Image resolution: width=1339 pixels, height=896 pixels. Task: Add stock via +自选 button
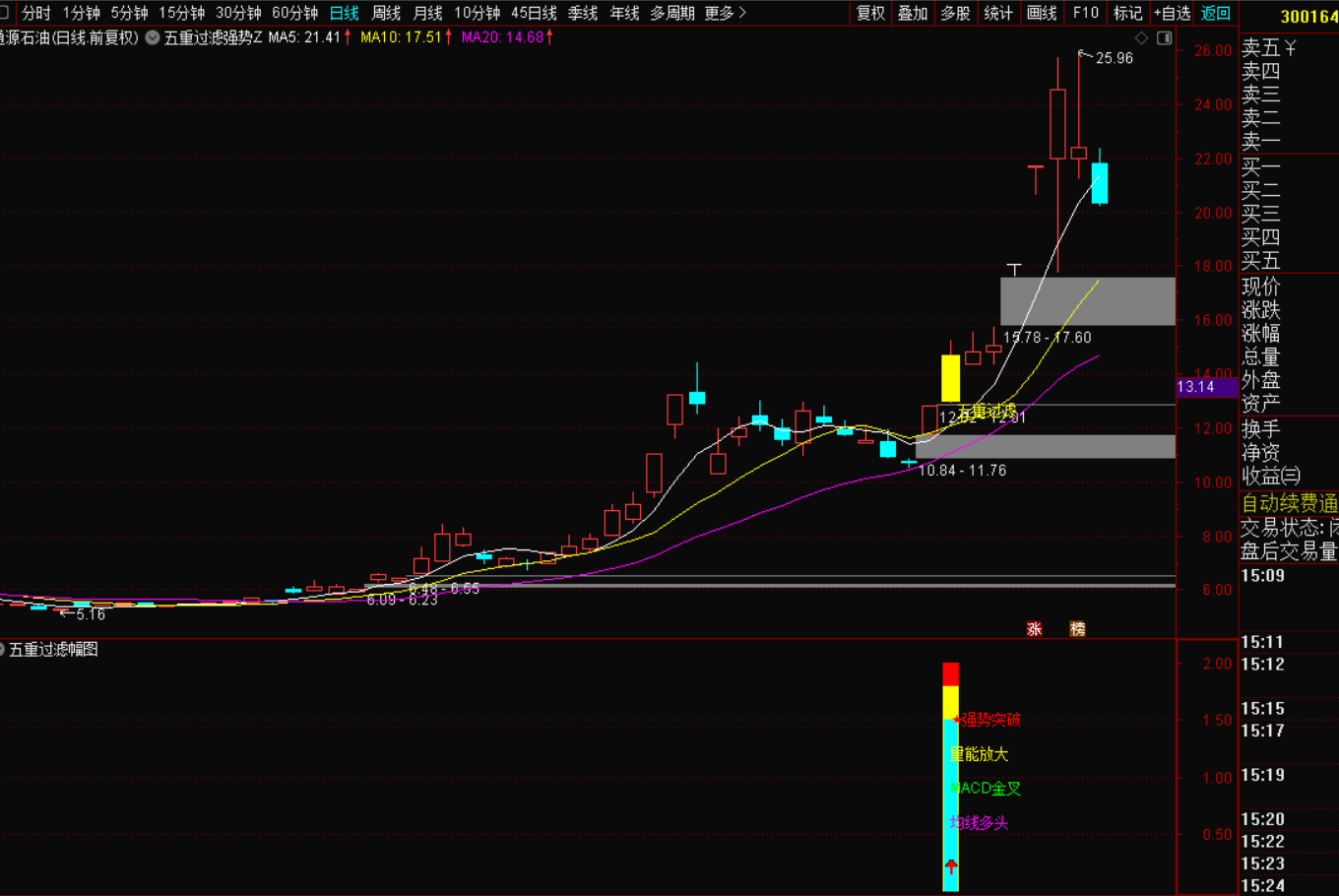click(1172, 13)
